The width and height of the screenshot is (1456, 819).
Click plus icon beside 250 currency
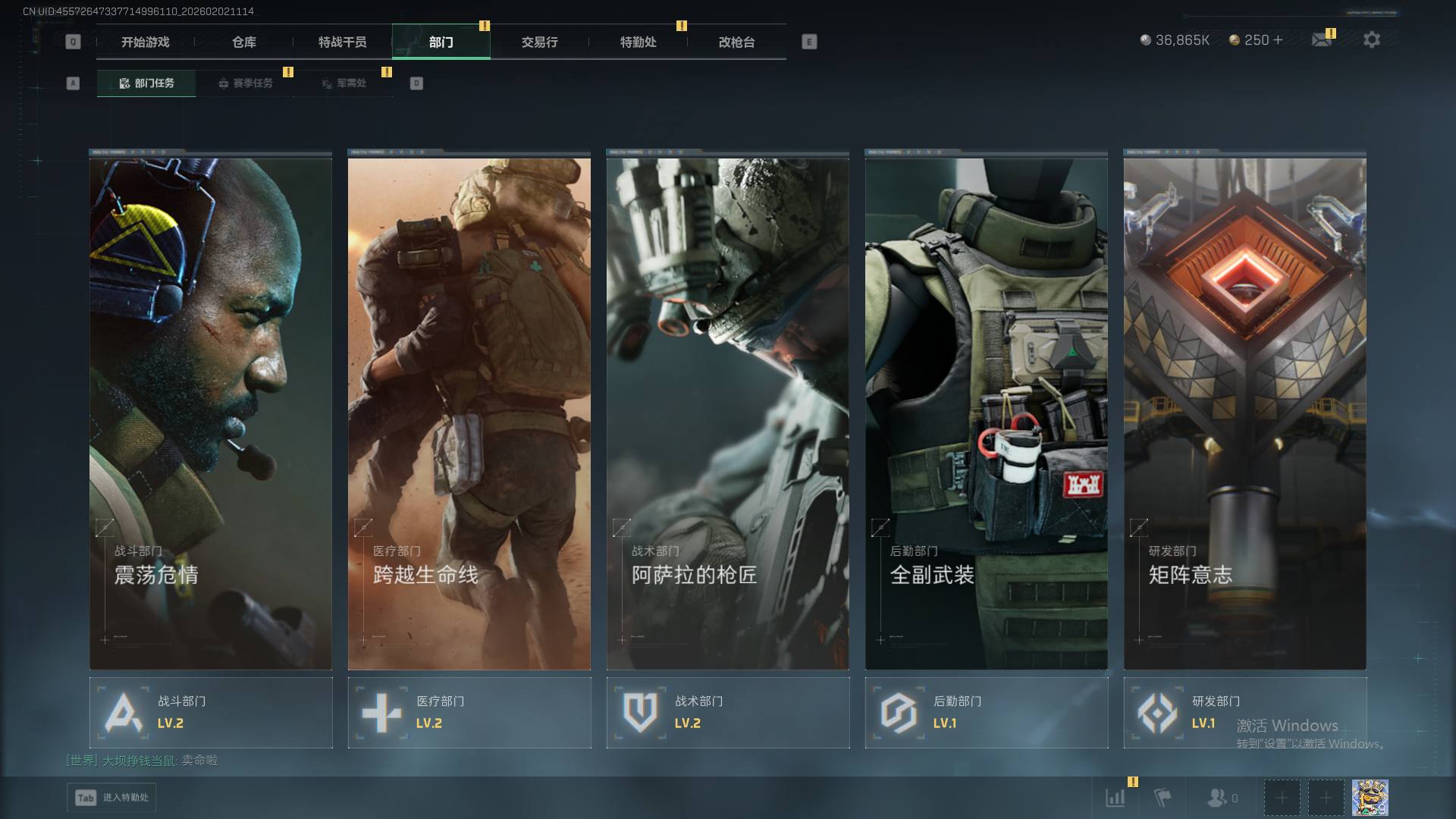[1279, 40]
